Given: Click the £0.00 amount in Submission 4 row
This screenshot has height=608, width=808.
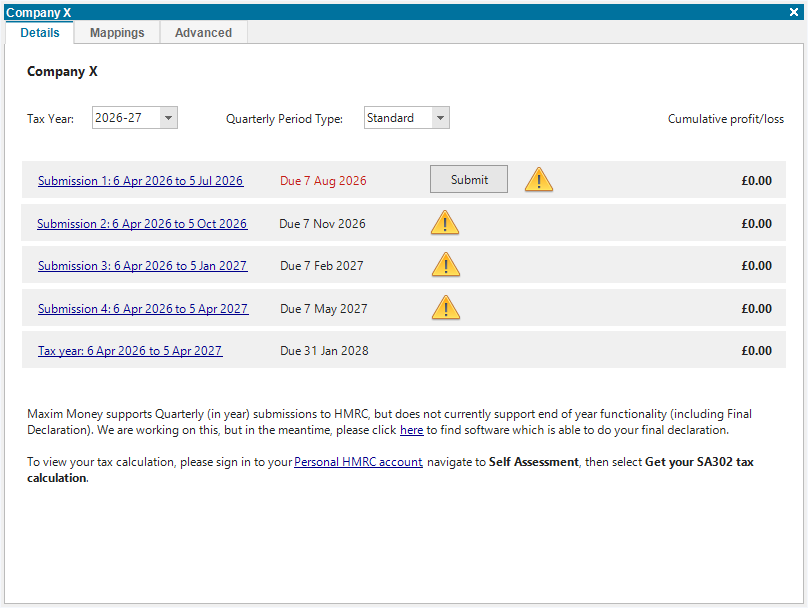Looking at the screenshot, I should click(x=756, y=309).
